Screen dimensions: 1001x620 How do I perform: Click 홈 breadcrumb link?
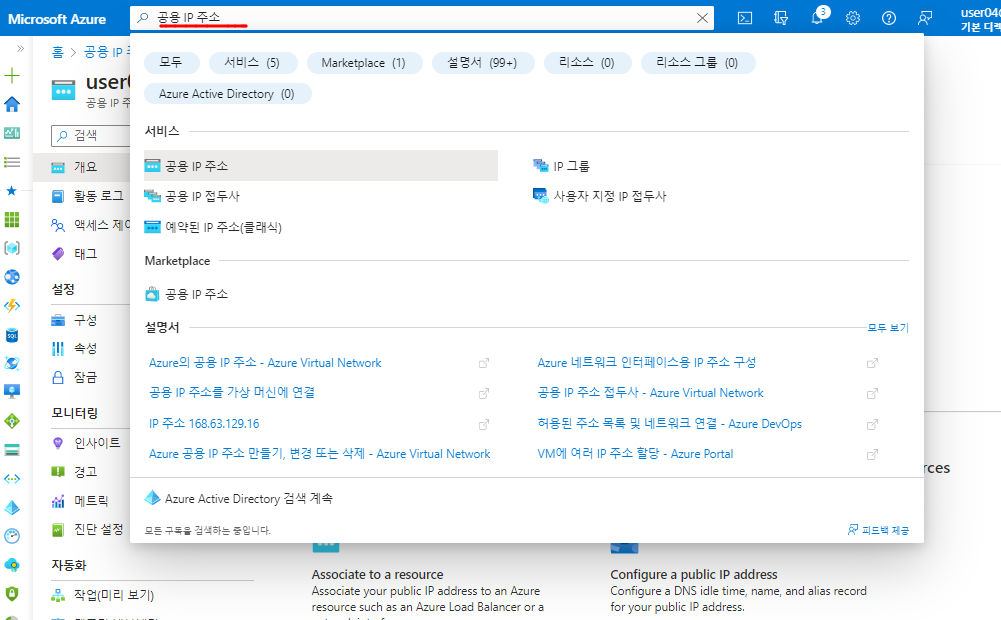[x=57, y=52]
